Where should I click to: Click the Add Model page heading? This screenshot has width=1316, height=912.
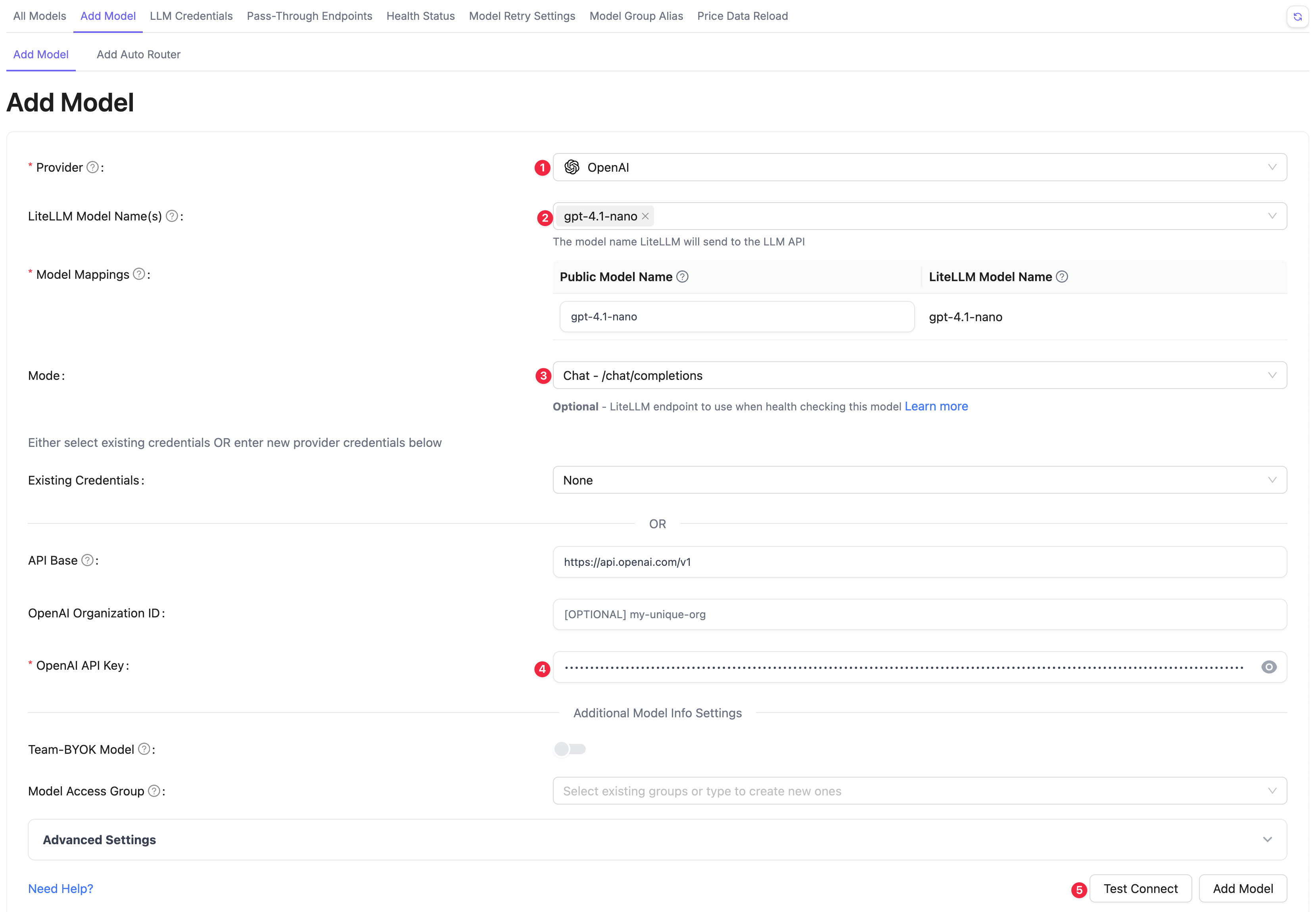point(70,103)
